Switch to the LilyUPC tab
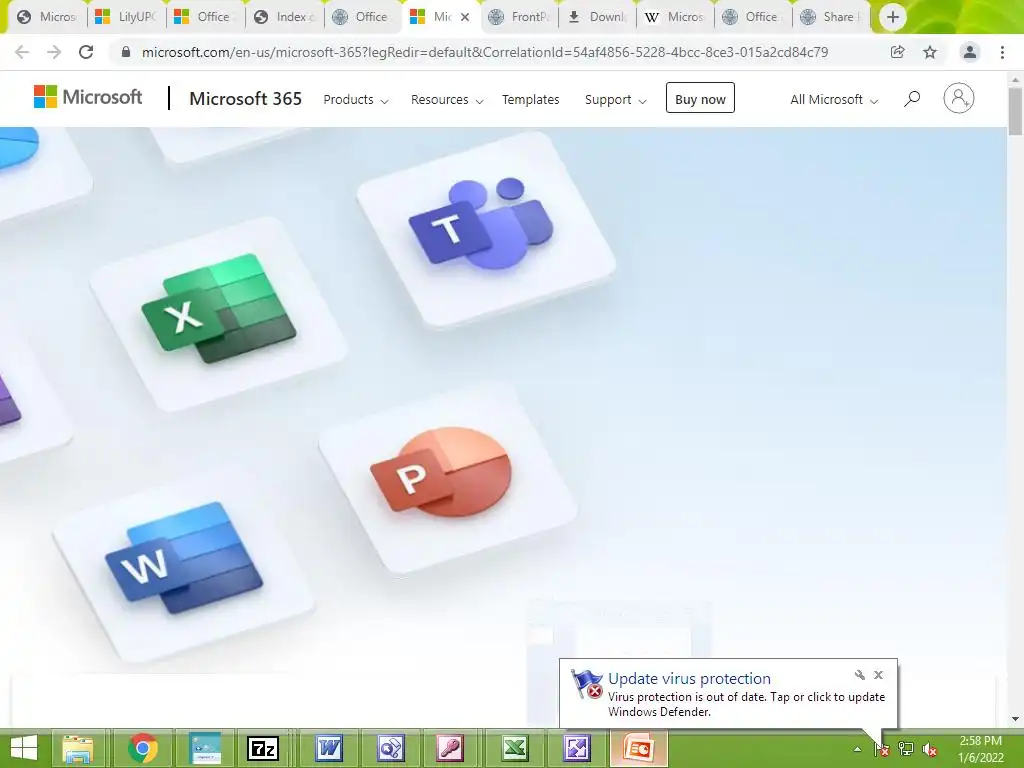The image size is (1024, 768). 127,17
